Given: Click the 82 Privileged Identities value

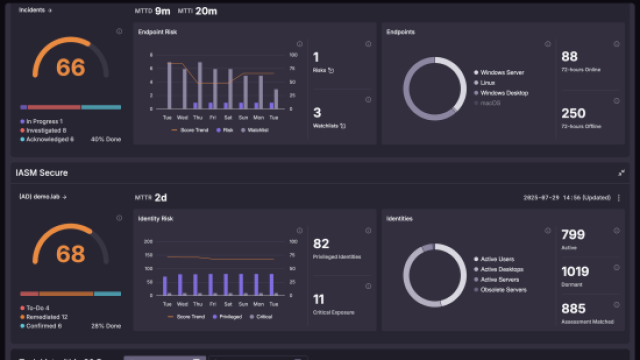Looking at the screenshot, I should (321, 244).
